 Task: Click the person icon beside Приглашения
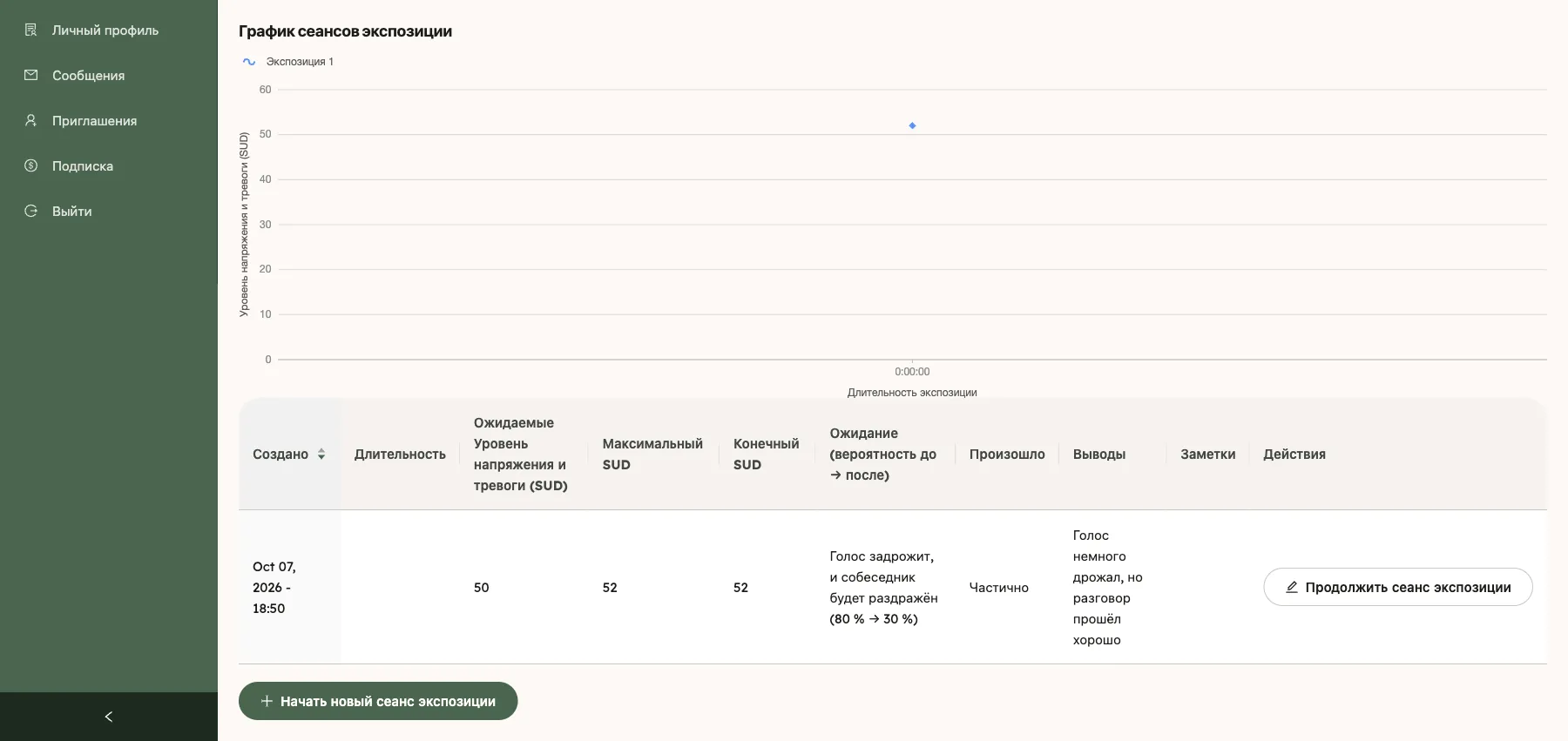(x=31, y=121)
